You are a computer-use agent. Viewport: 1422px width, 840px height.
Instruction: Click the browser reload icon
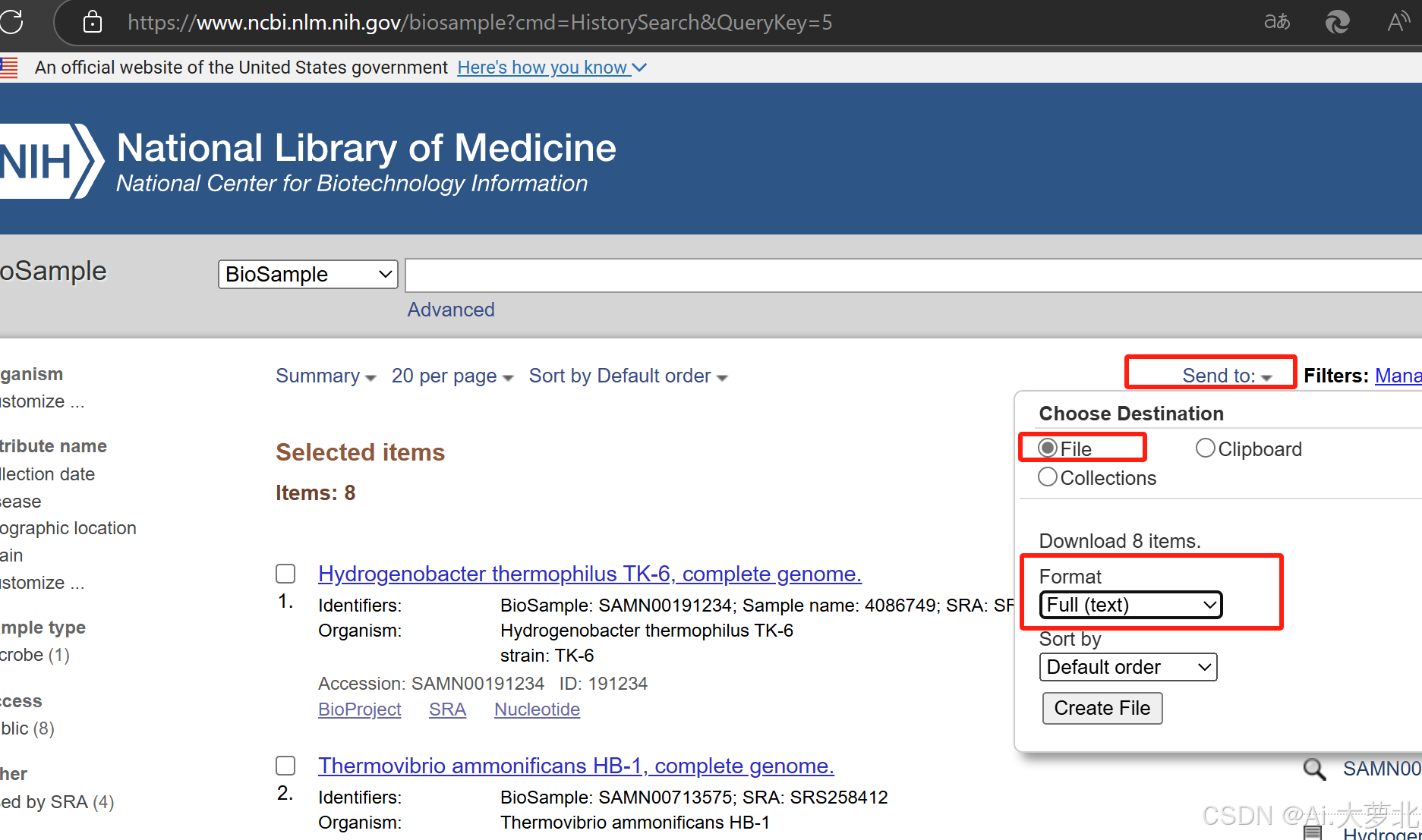pyautogui.click(x=11, y=21)
